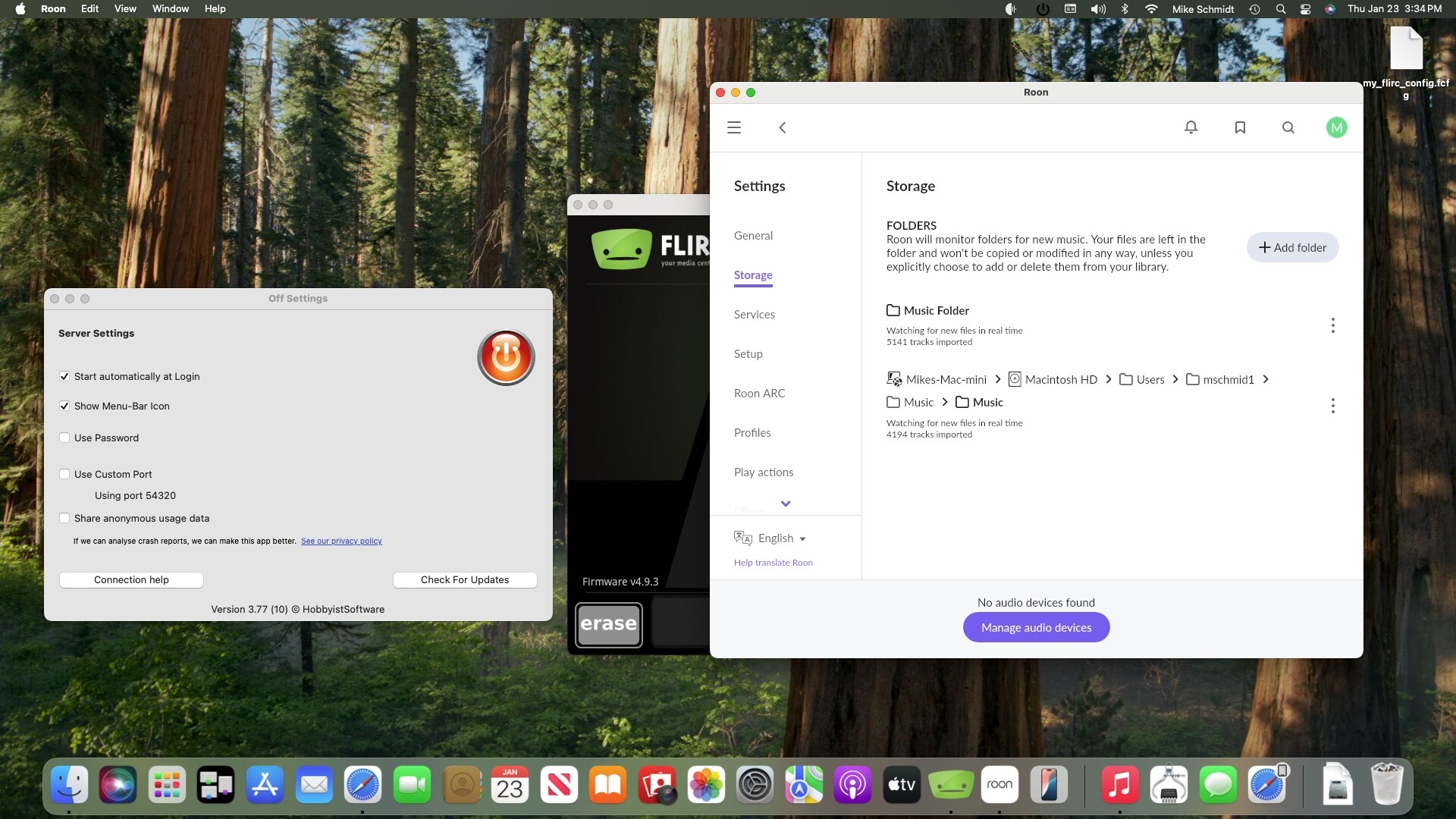
Task: Disable Start automatically at Login checkbox
Action: point(64,376)
